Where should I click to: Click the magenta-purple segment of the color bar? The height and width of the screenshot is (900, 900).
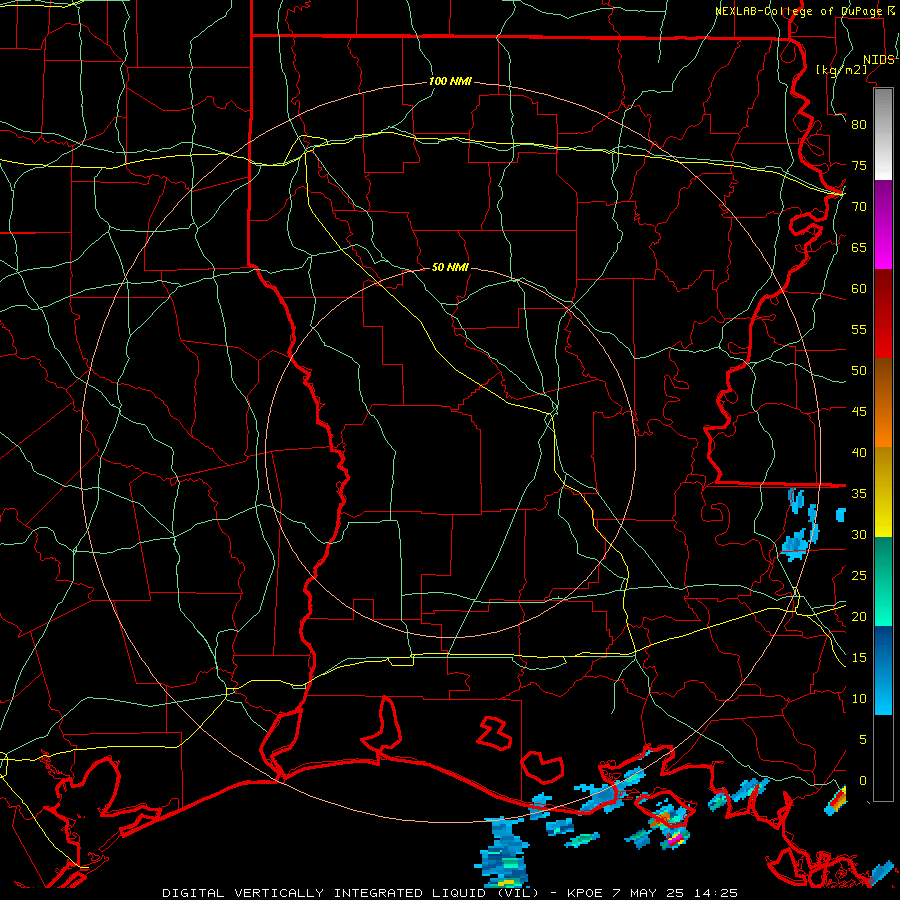coord(883,224)
